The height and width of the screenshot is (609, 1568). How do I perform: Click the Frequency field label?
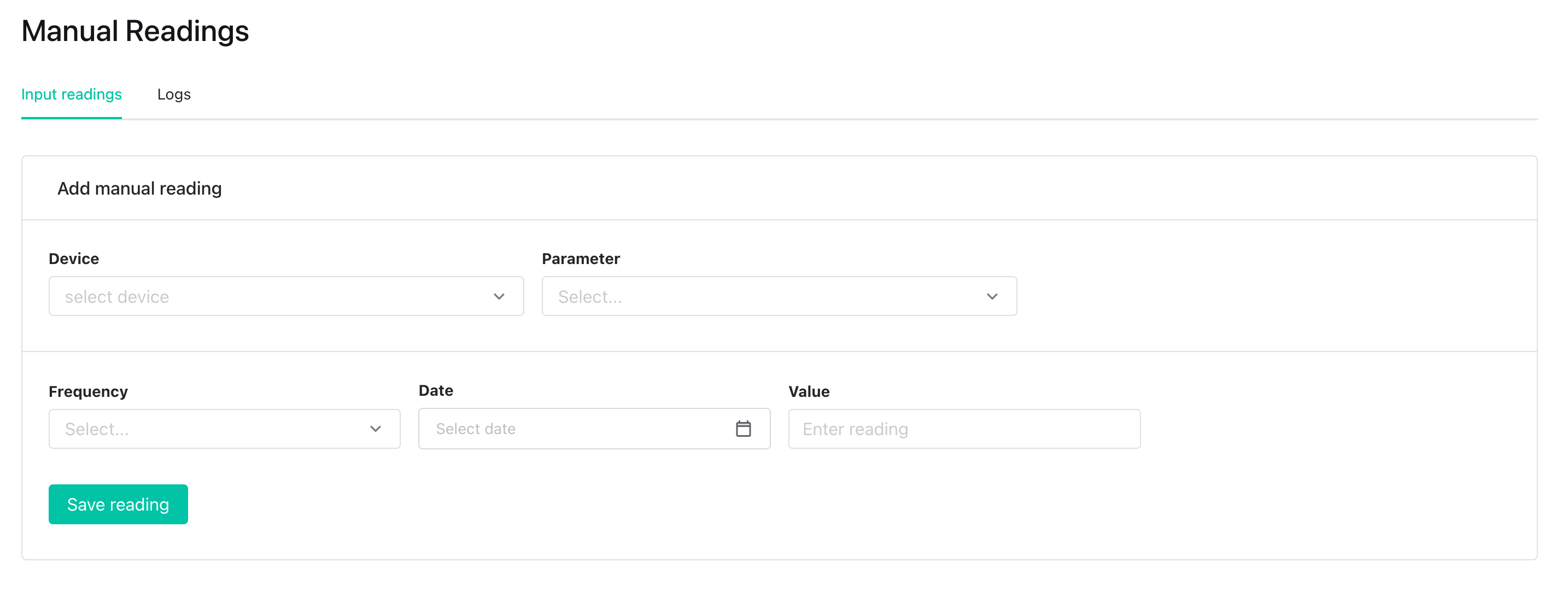coord(88,391)
